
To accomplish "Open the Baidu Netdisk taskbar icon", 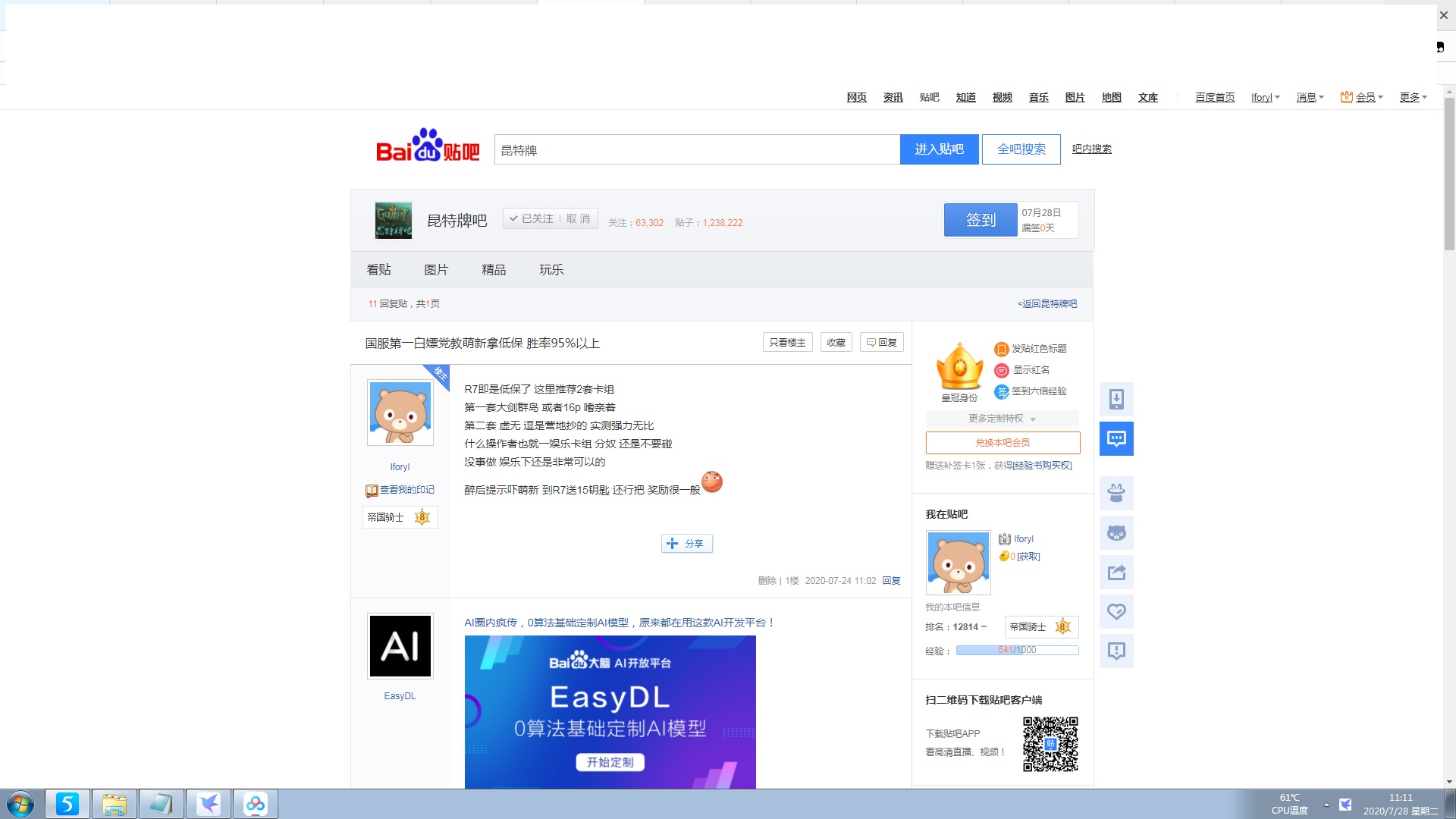I will pyautogui.click(x=256, y=804).
